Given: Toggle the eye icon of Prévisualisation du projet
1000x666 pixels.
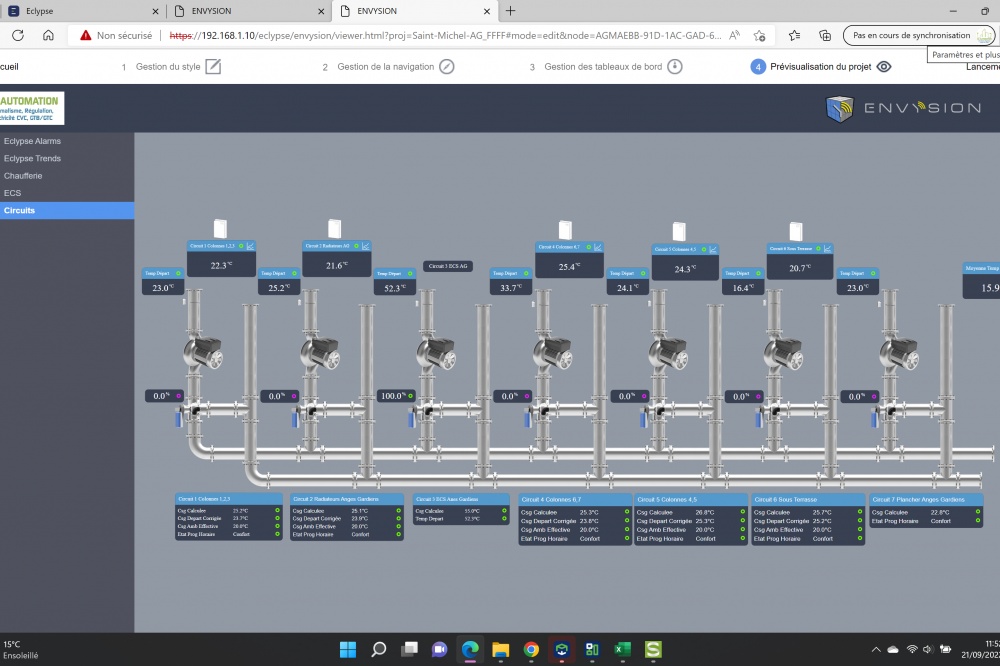Looking at the screenshot, I should coord(884,66).
